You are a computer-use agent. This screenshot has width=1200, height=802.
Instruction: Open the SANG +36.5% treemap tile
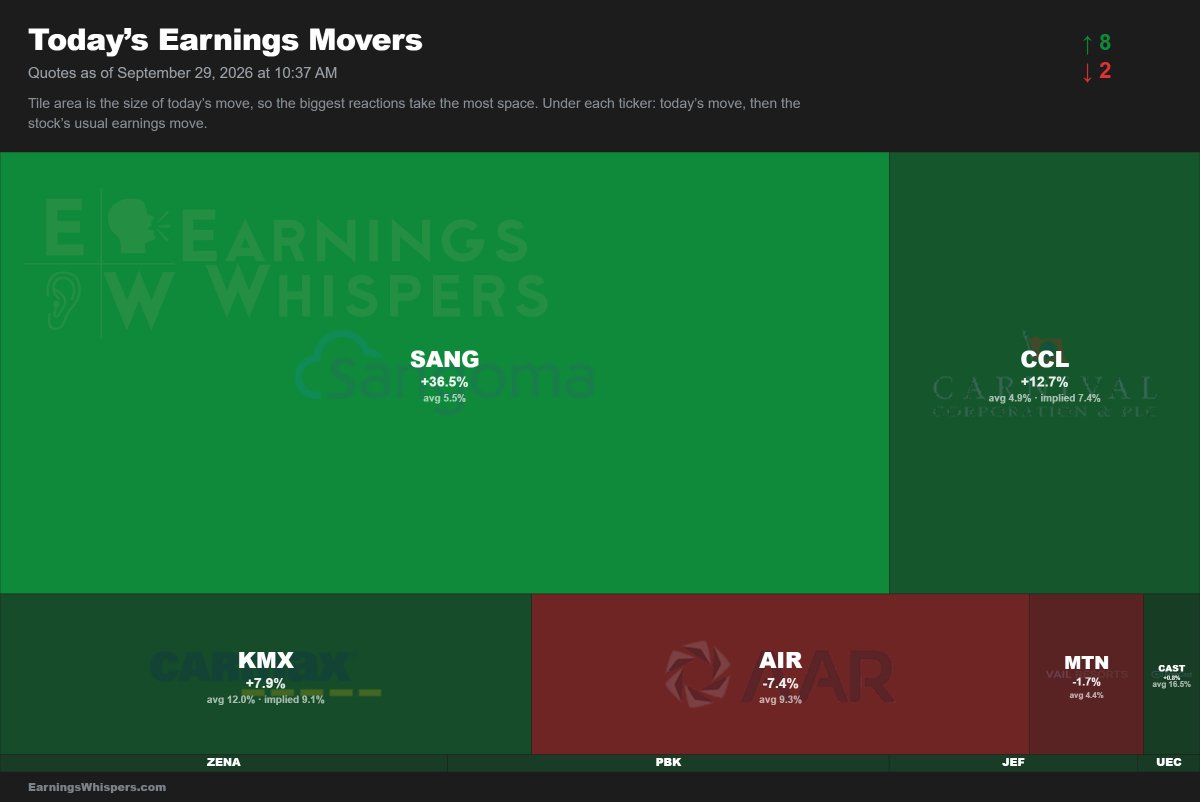click(444, 373)
